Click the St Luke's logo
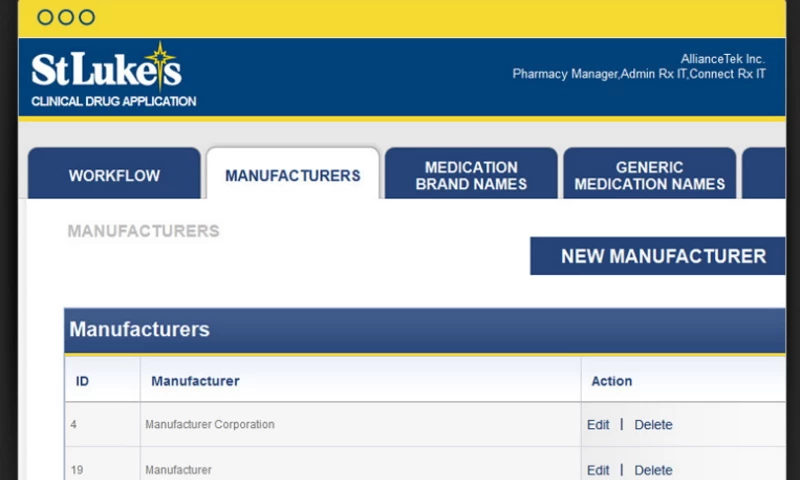This screenshot has width=800, height=480. [107, 67]
